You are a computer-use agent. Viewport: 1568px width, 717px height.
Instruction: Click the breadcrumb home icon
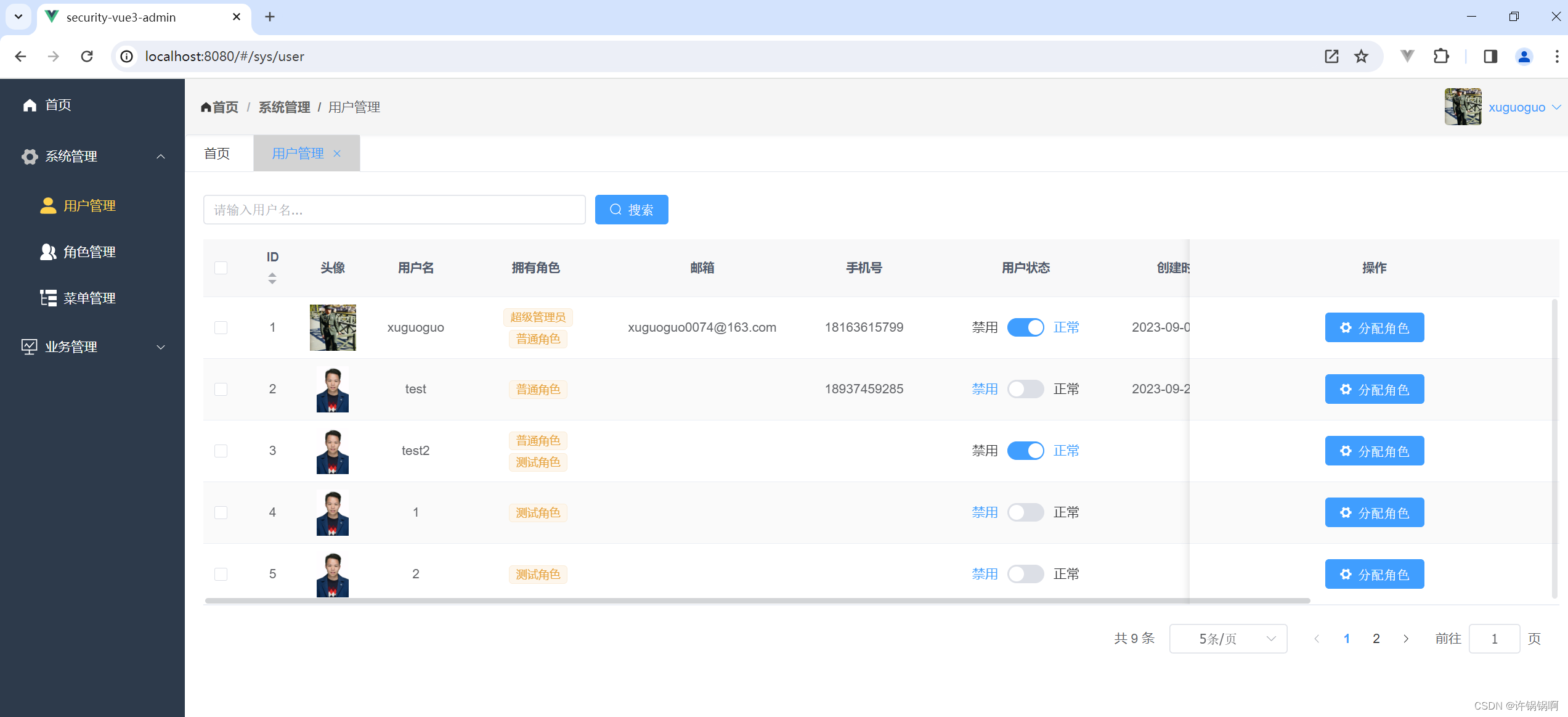click(x=206, y=107)
